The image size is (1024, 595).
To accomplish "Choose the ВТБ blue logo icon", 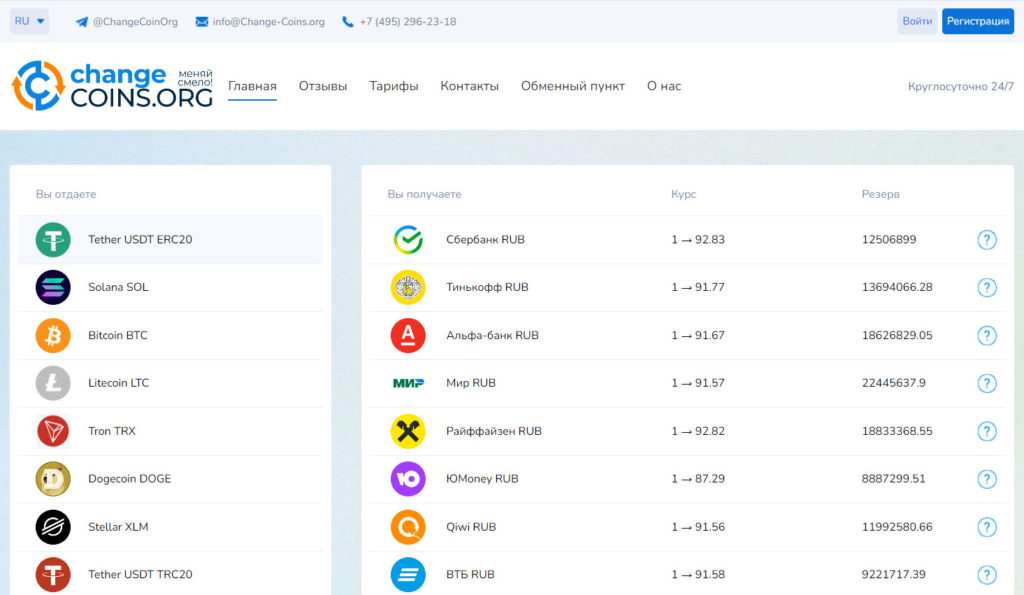I will click(x=408, y=575).
